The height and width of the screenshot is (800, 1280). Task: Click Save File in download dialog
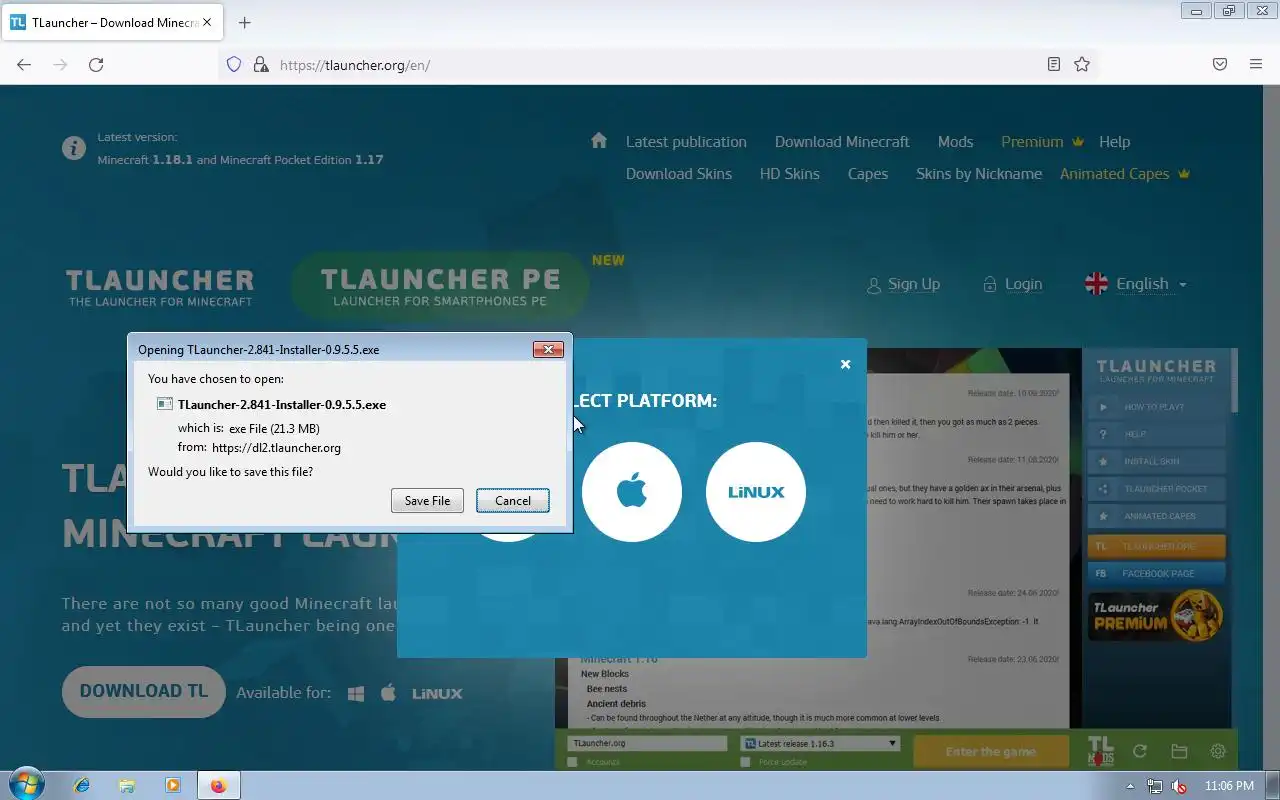coord(427,501)
